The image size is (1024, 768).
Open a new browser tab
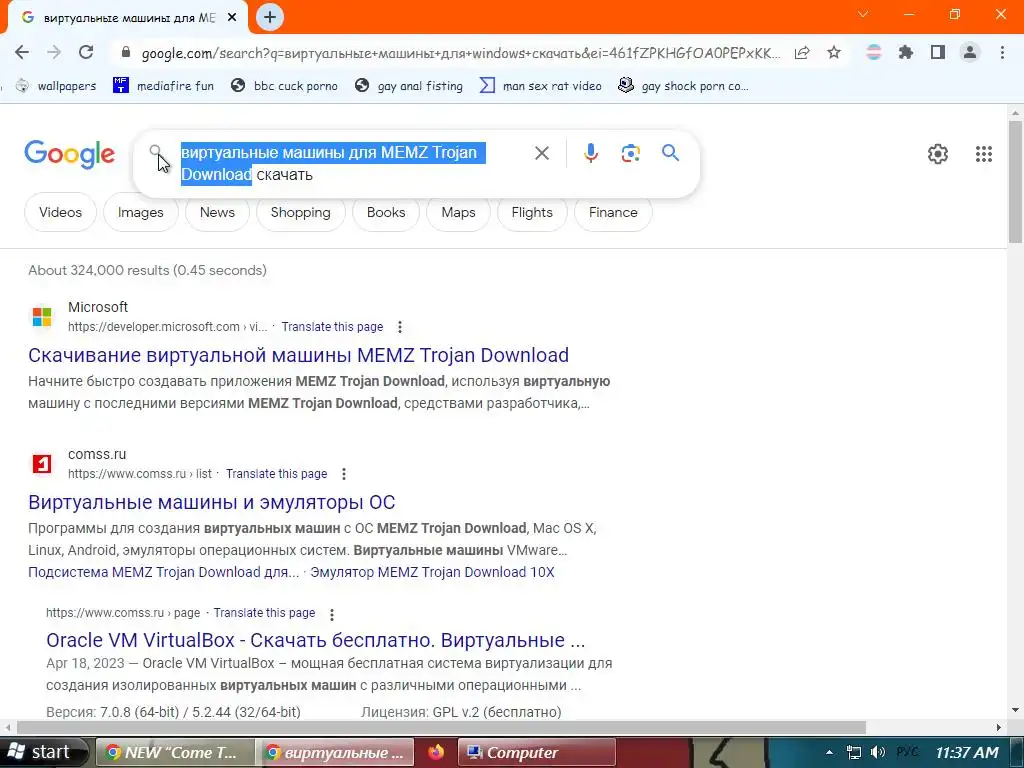[270, 17]
